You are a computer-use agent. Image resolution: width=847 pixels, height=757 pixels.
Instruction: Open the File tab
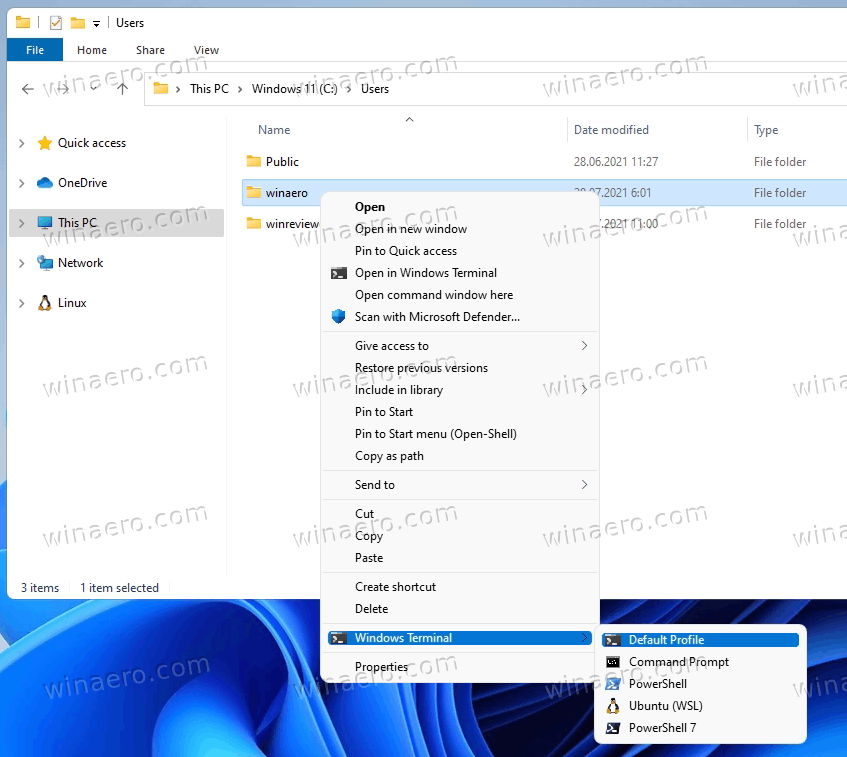pyautogui.click(x=35, y=50)
